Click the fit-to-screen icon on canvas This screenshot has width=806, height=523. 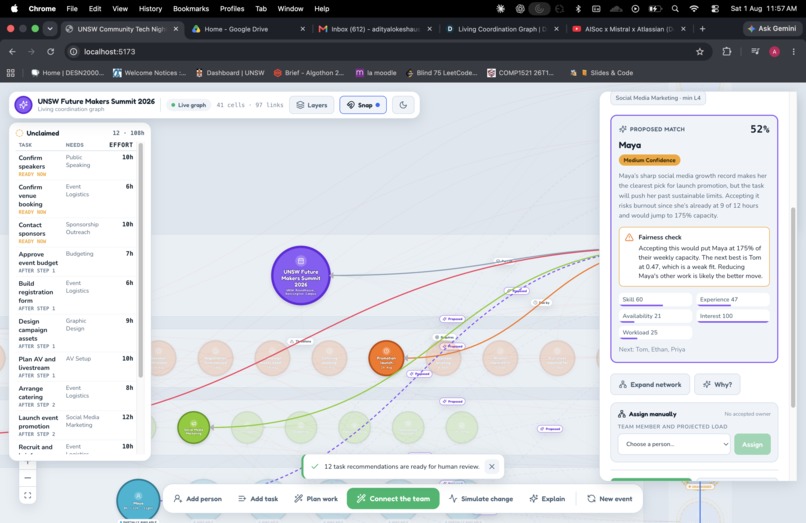[x=28, y=495]
